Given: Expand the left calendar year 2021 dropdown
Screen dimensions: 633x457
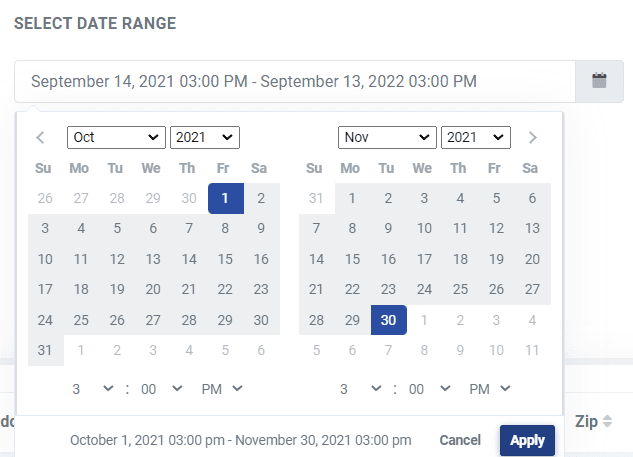Looking at the screenshot, I should [204, 137].
